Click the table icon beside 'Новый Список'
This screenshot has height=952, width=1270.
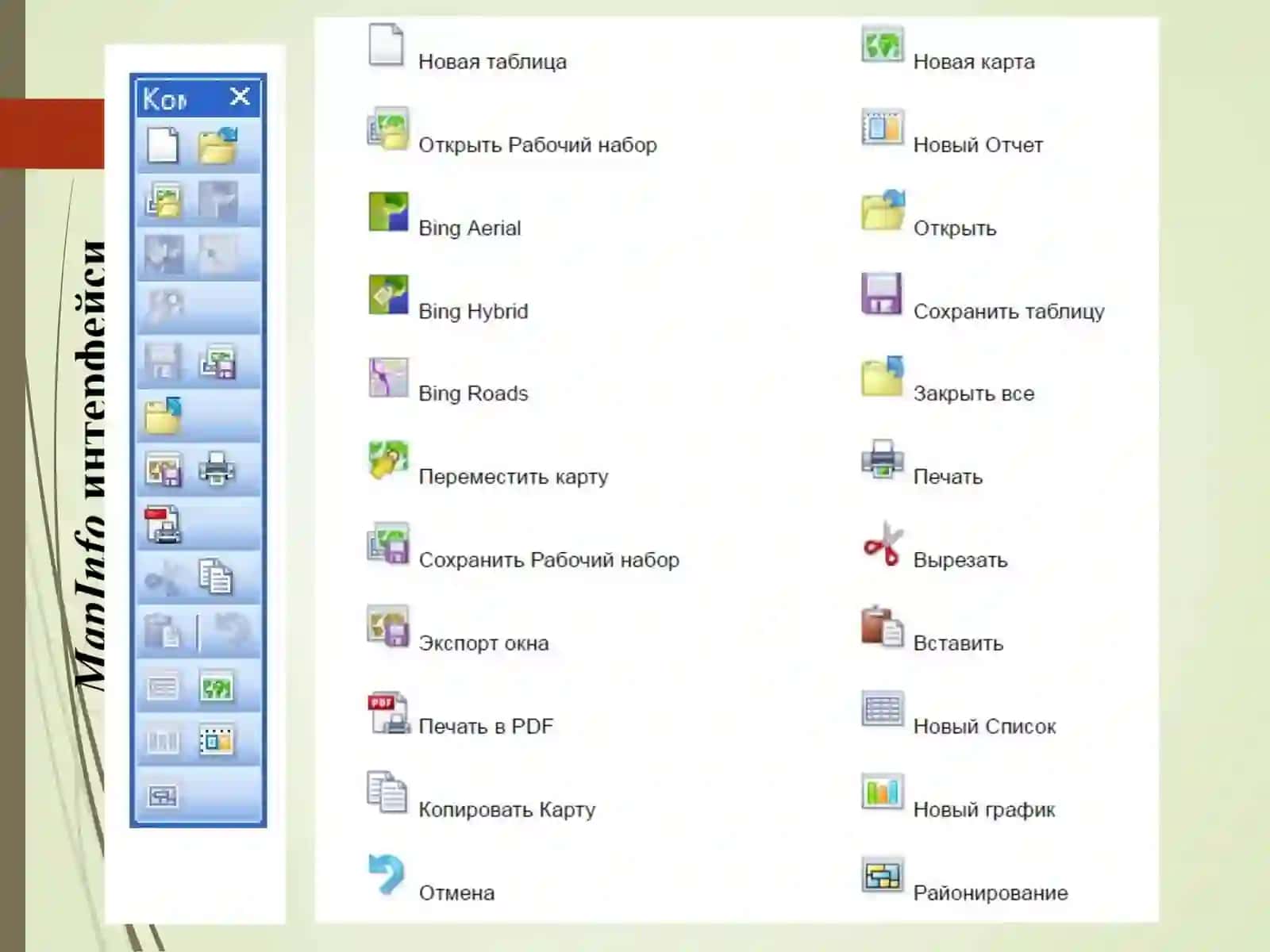coord(883,708)
